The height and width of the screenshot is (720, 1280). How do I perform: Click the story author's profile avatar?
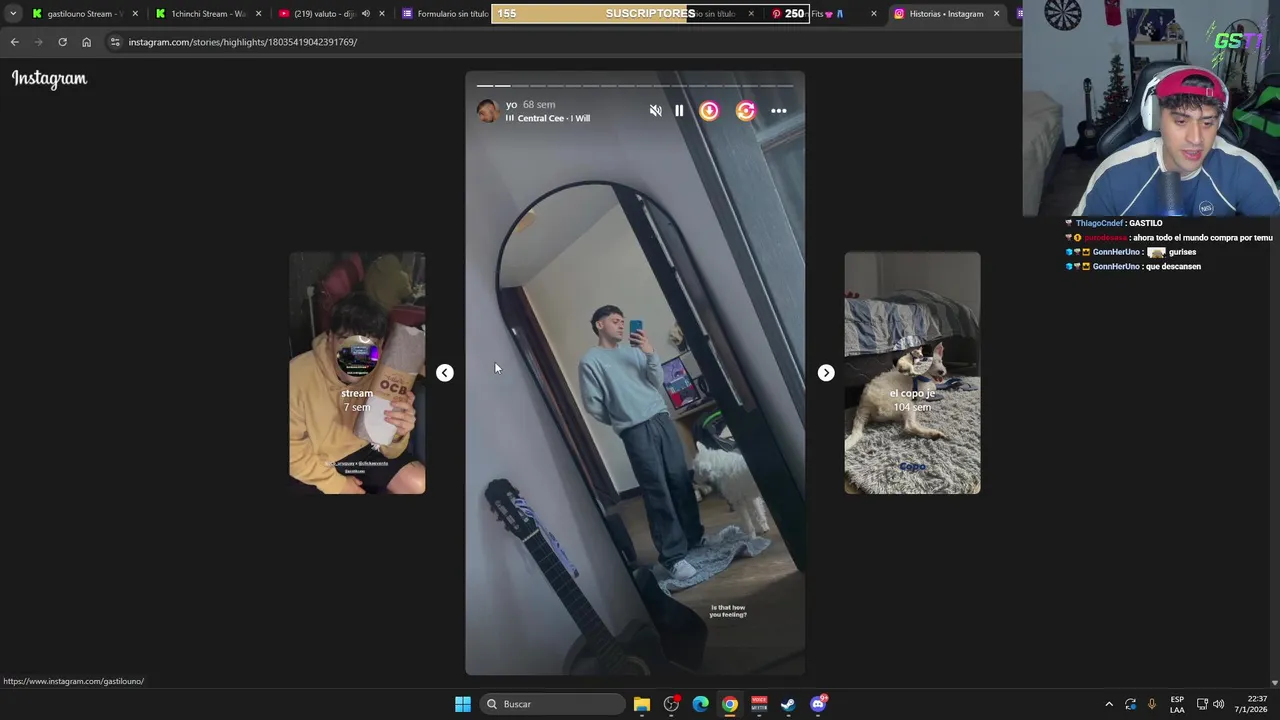click(487, 111)
